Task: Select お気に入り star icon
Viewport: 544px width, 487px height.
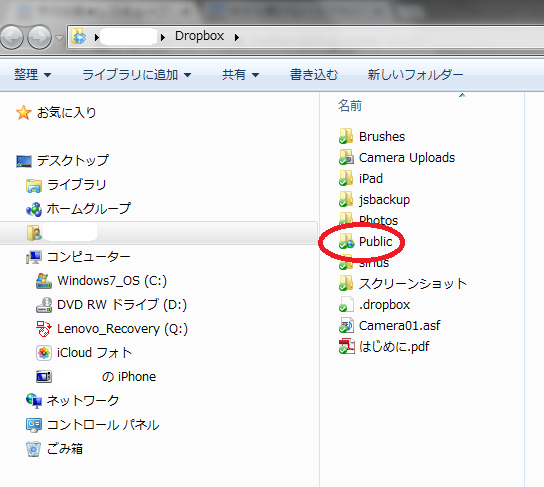Action: pyautogui.click(x=24, y=113)
